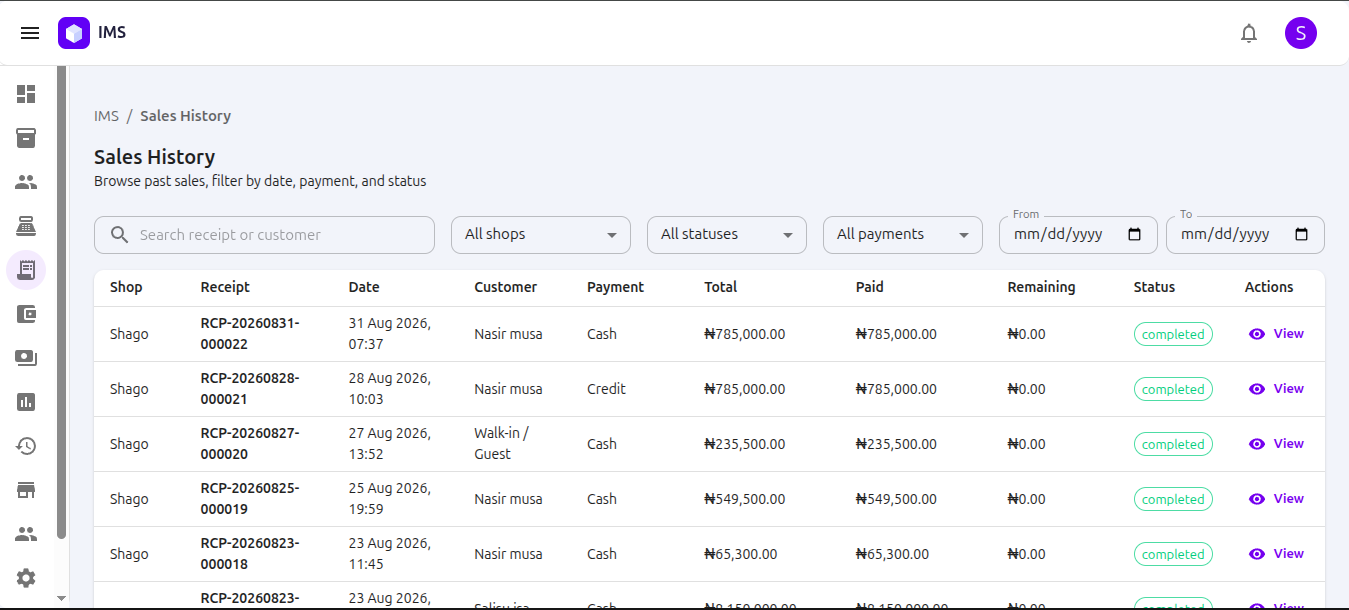Click the Receipt column header
Screen dimensions: 1349x610
pos(225,287)
